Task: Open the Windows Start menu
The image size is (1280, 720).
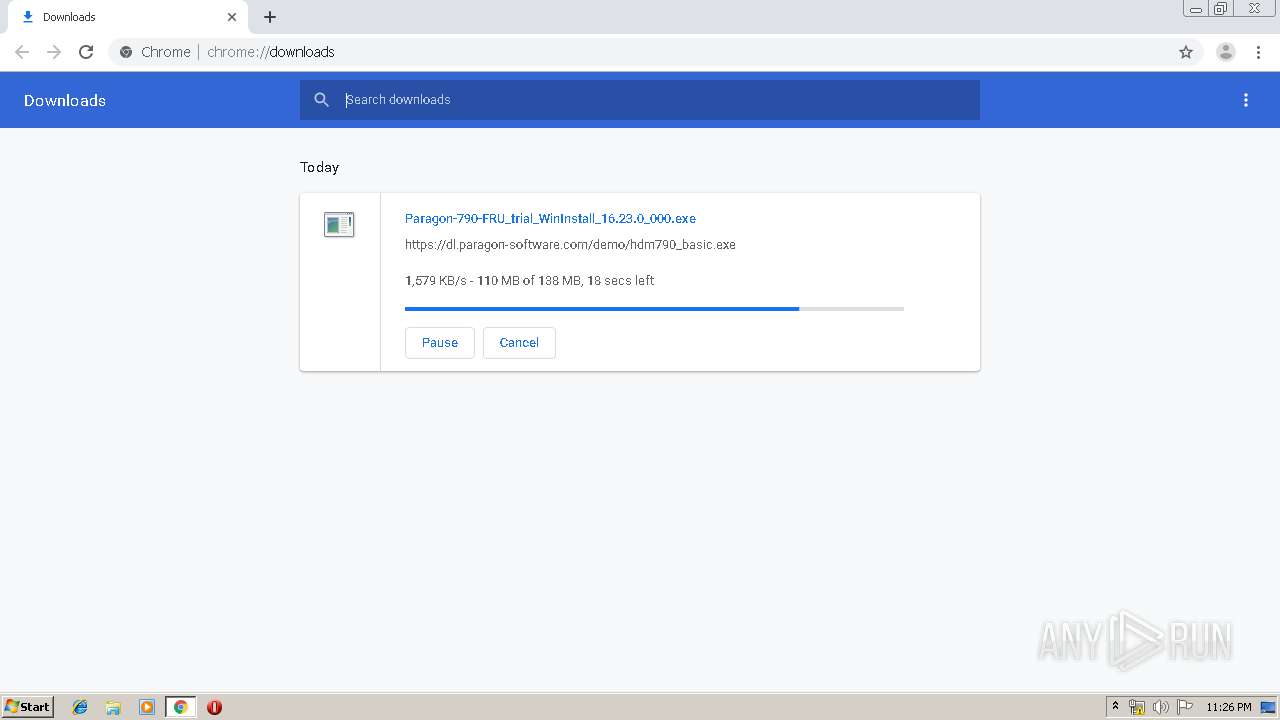Action: (28, 707)
